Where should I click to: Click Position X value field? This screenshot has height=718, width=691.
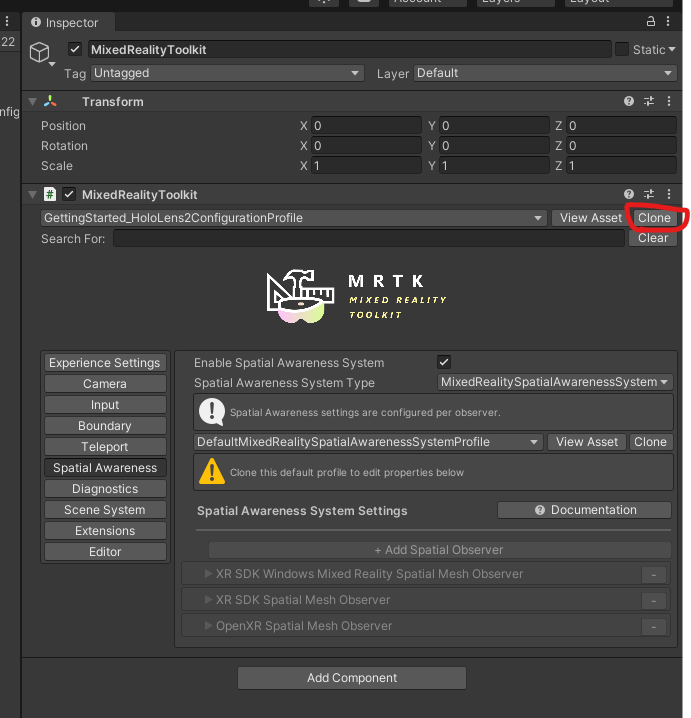(366, 125)
